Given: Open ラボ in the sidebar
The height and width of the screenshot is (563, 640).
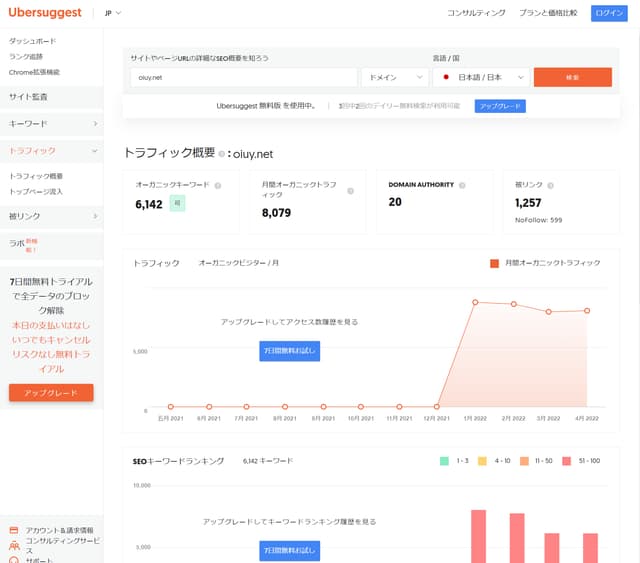Looking at the screenshot, I should (51, 245).
